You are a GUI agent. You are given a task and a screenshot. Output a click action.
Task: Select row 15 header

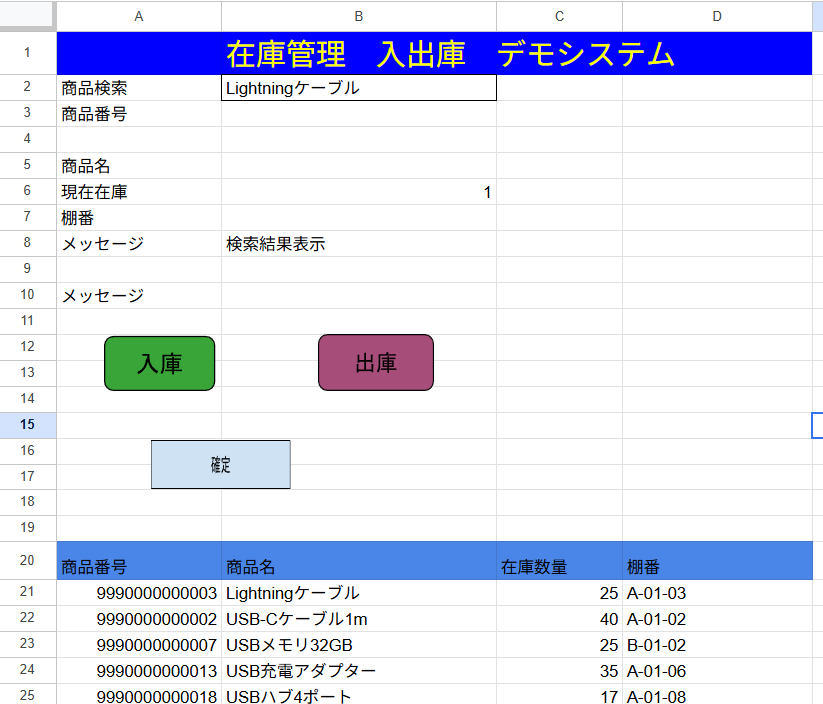[x=27, y=425]
